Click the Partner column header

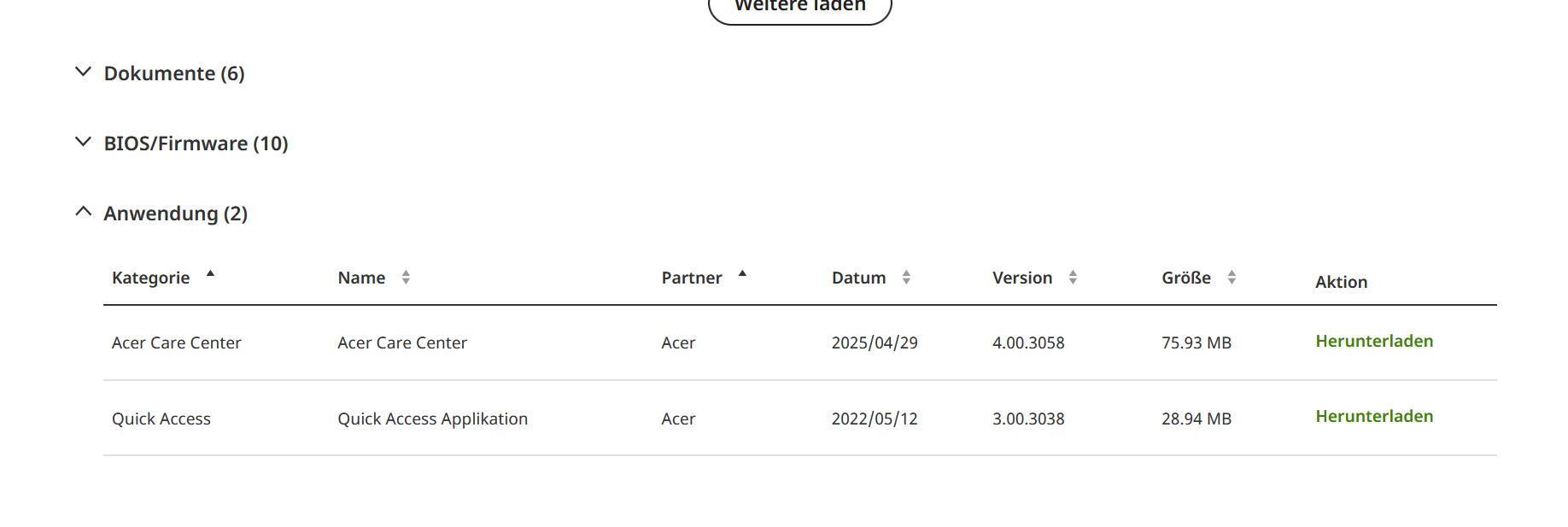point(692,278)
